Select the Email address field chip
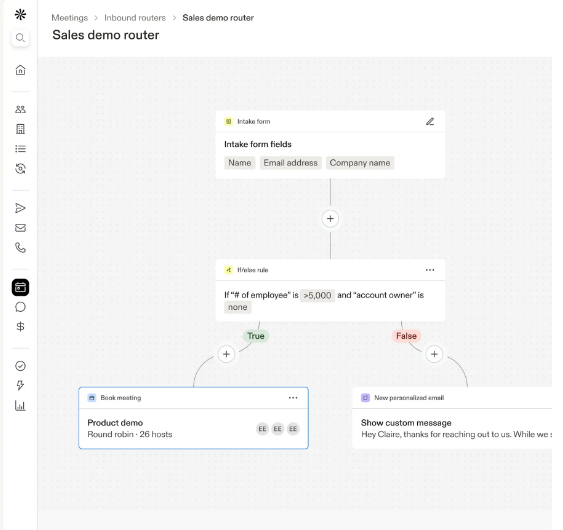The width and height of the screenshot is (563, 530). (290, 163)
